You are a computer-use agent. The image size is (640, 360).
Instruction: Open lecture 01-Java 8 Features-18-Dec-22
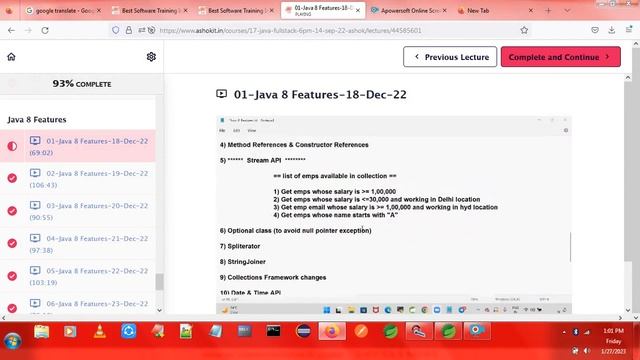[89, 146]
